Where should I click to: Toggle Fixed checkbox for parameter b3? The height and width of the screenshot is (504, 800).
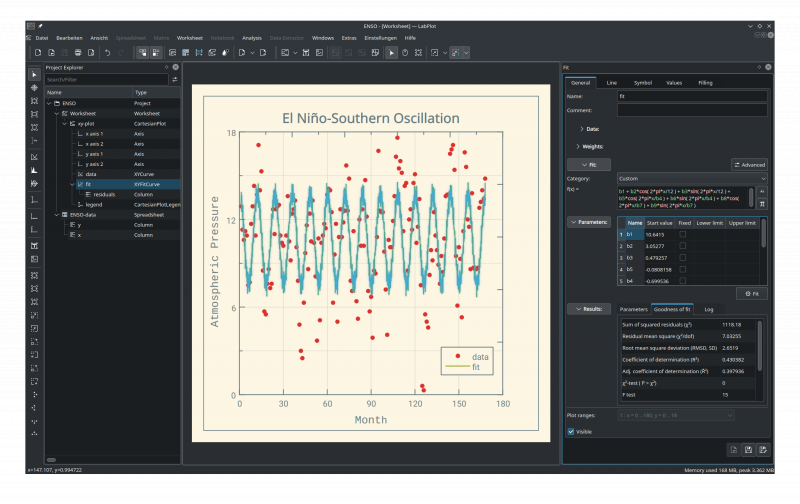[683, 258]
